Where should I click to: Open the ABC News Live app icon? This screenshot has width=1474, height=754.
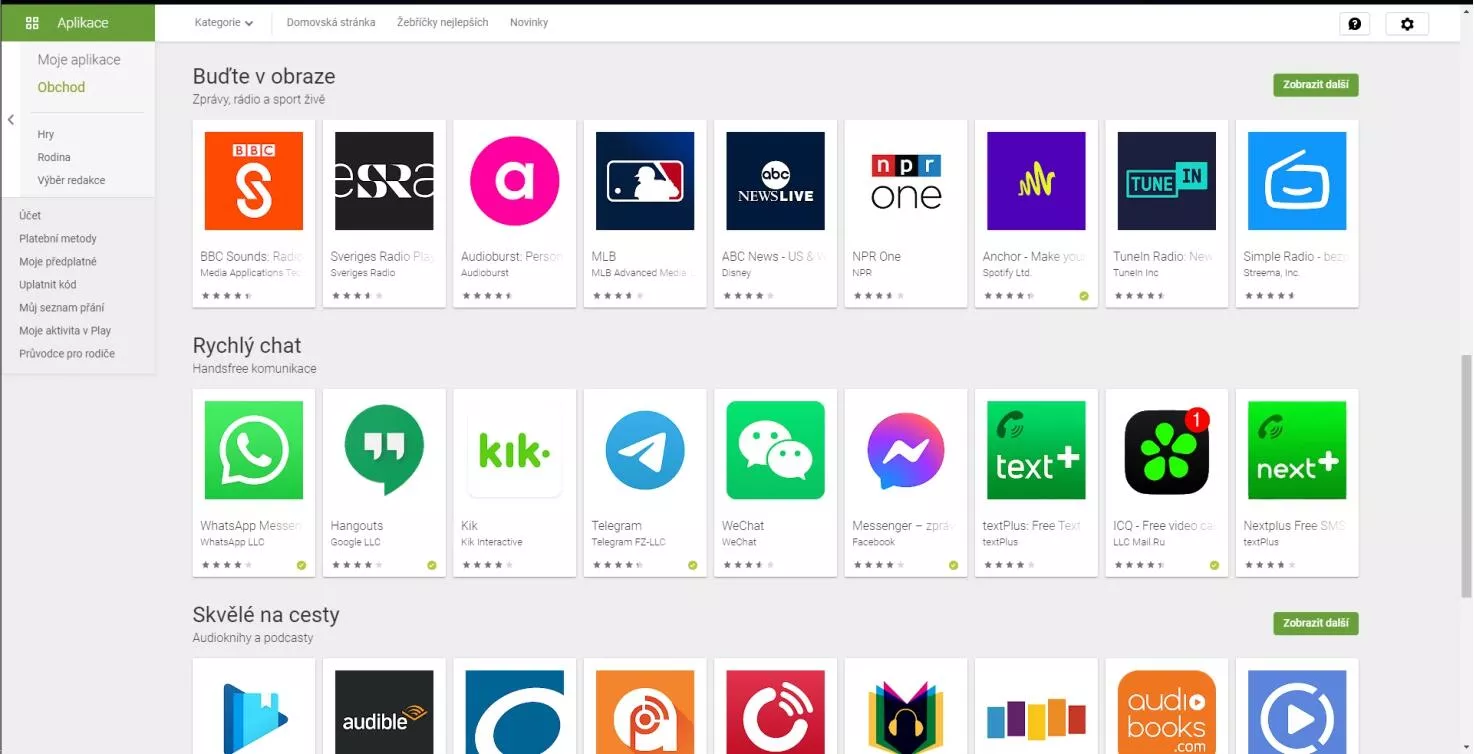point(775,181)
